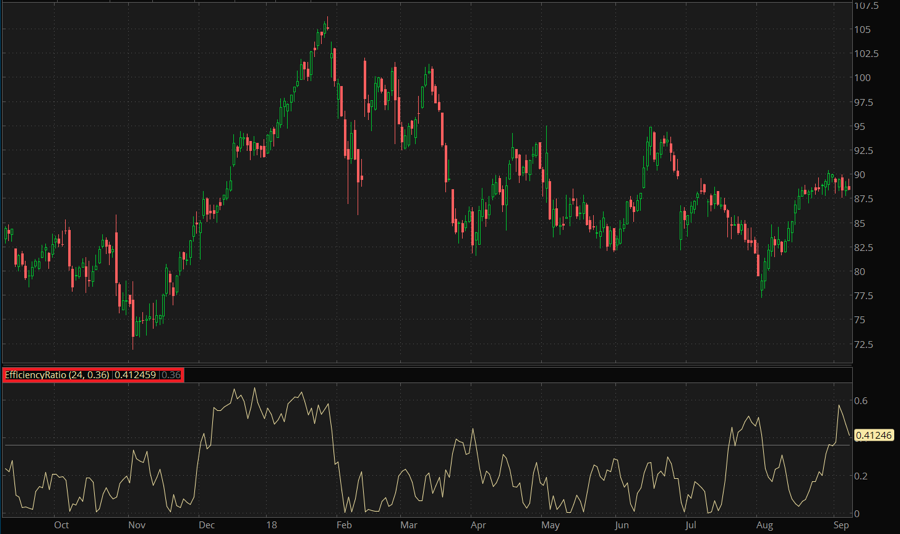Click the Mar label on time axis
Image resolution: width=900 pixels, height=534 pixels.
coord(408,524)
